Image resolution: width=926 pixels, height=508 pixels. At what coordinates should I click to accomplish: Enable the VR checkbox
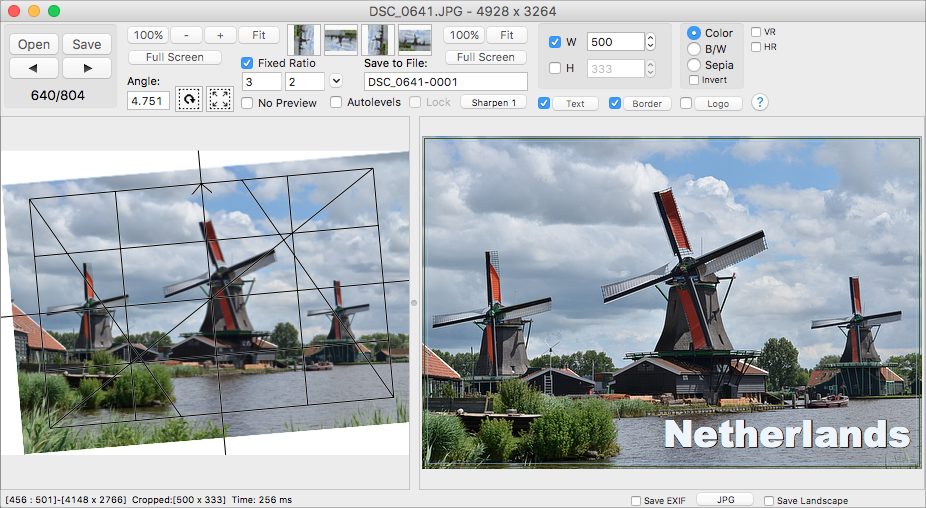click(x=756, y=32)
